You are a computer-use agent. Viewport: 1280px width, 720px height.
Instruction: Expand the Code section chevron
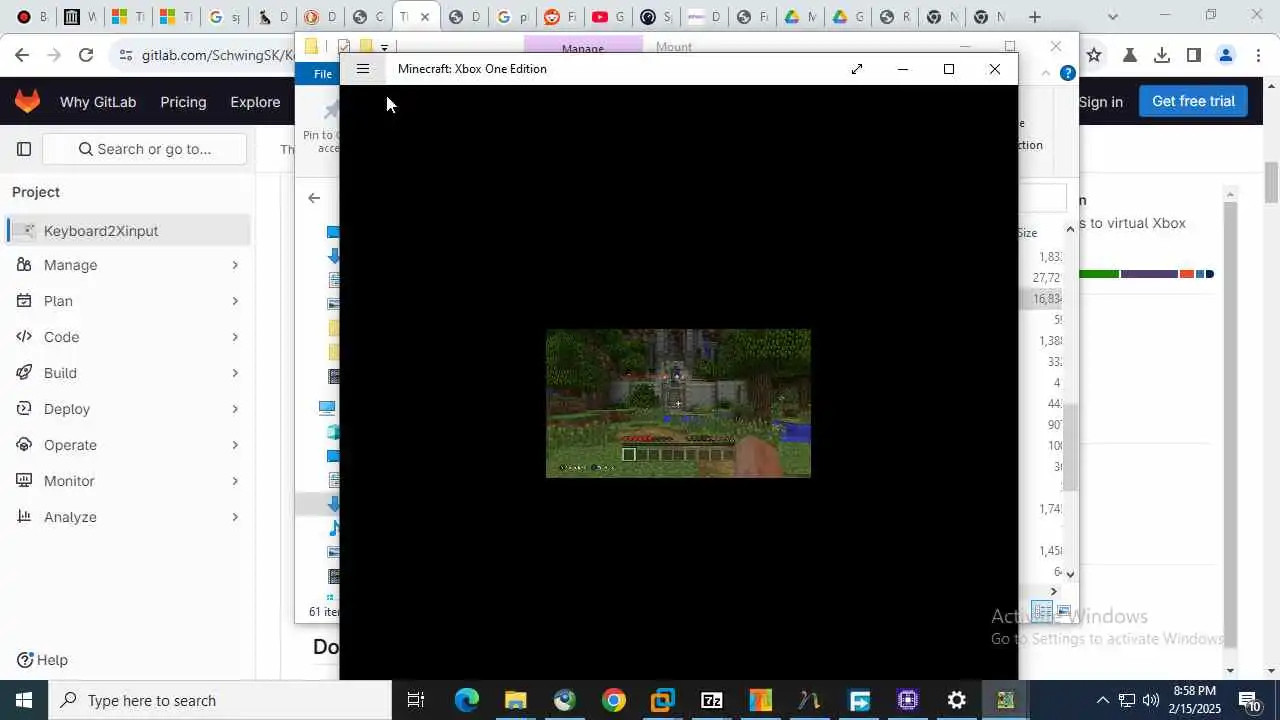point(235,337)
